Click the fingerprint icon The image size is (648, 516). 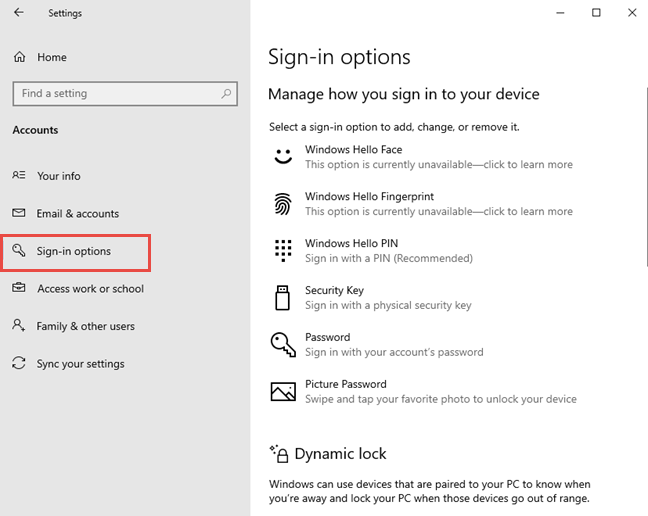point(283,204)
